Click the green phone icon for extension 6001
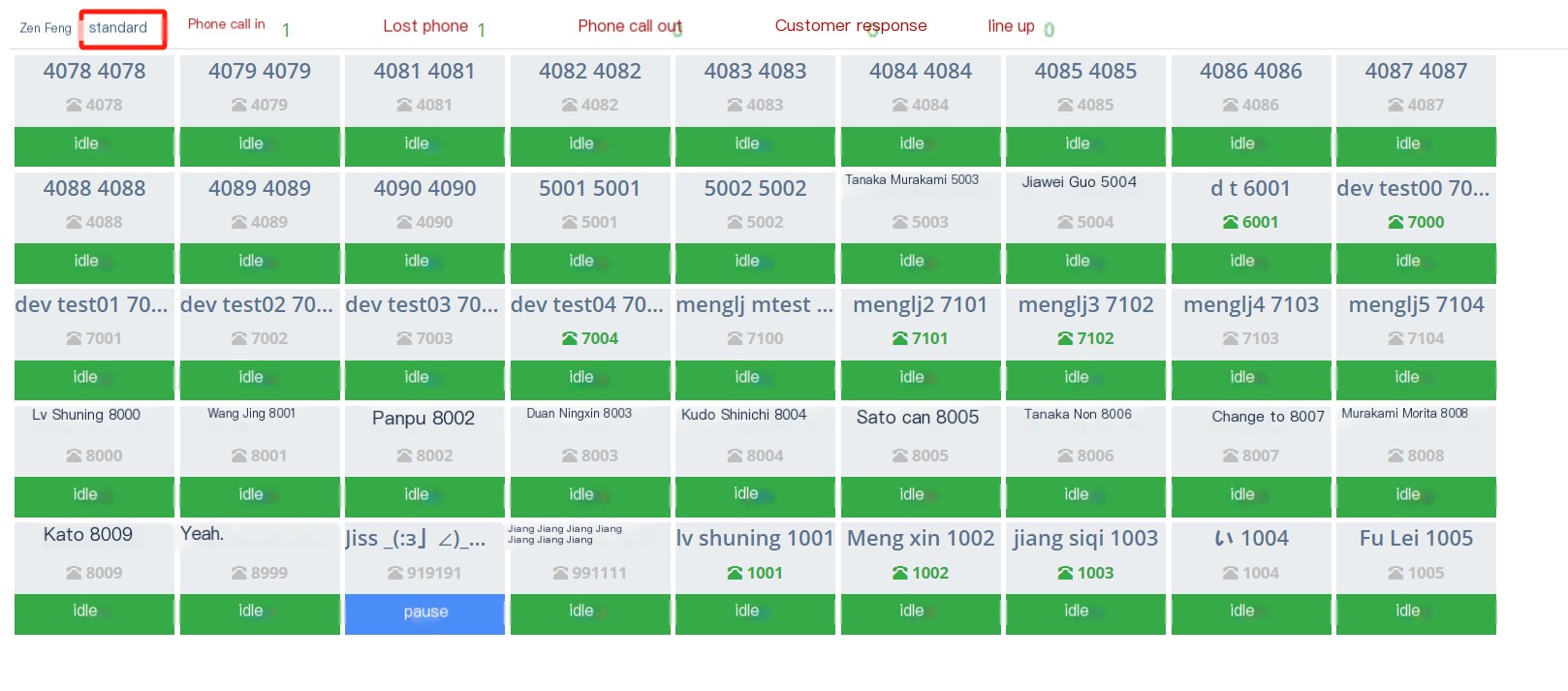The height and width of the screenshot is (691, 1568). tap(1231, 222)
